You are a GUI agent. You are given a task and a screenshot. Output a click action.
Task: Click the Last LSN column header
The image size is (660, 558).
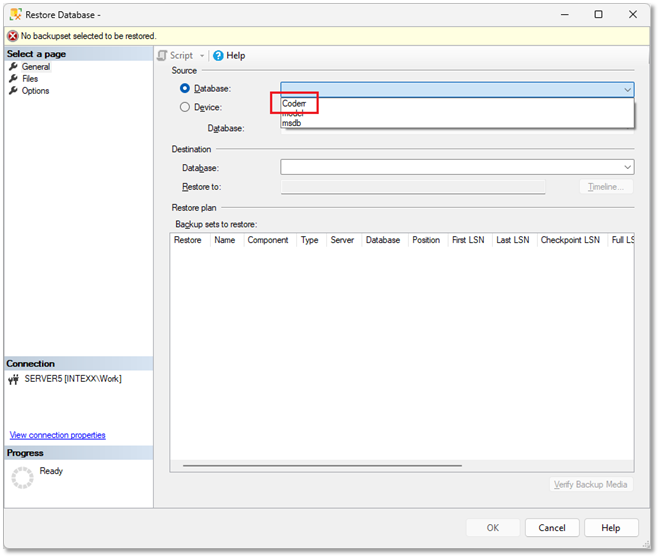point(513,240)
